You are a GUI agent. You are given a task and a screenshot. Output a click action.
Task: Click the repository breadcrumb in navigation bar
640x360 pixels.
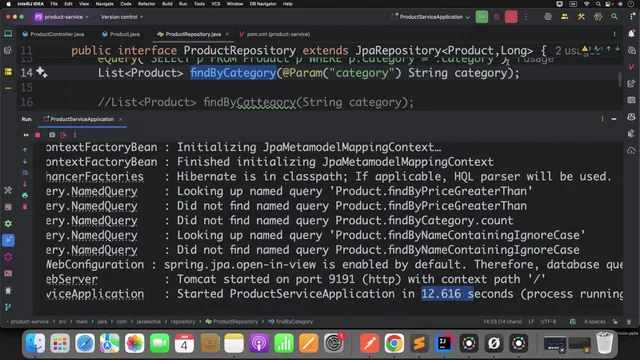click(183, 322)
